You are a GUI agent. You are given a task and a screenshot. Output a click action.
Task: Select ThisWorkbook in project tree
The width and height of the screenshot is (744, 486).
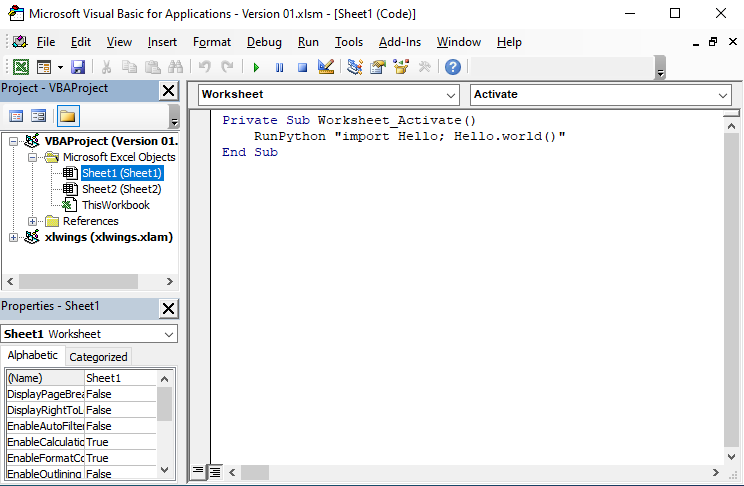[116, 206]
